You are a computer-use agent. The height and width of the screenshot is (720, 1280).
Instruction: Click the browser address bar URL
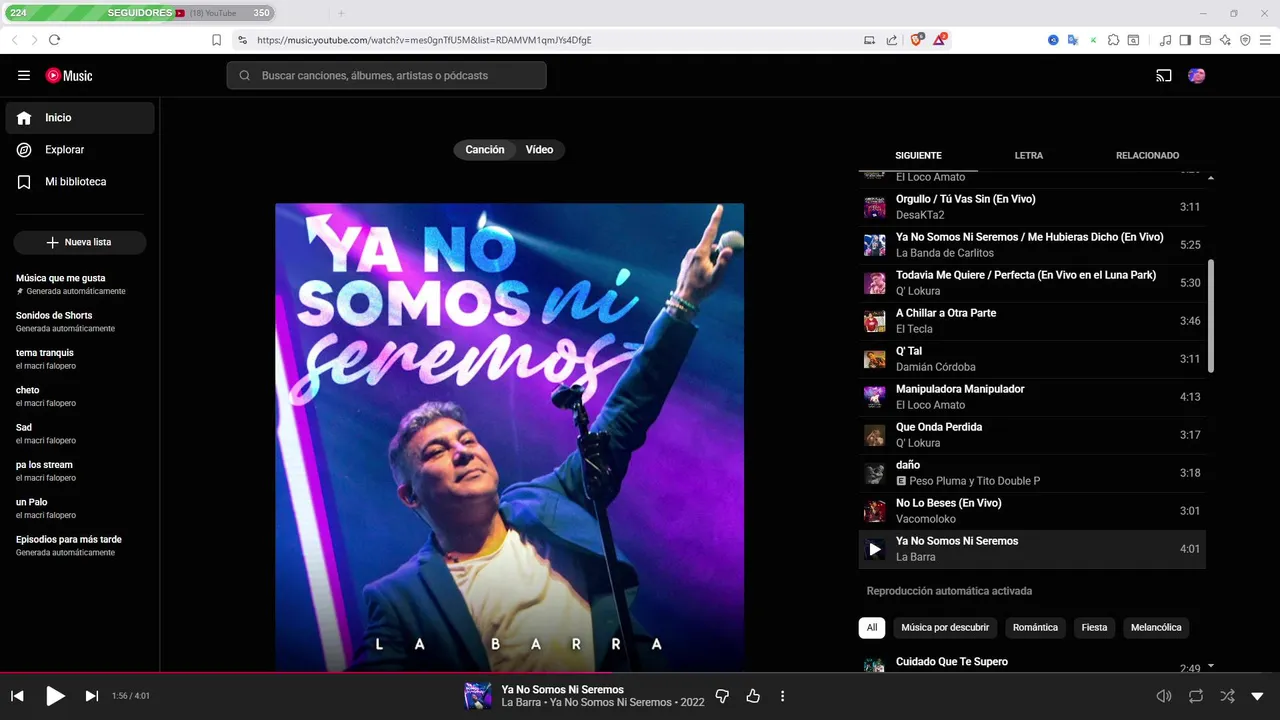point(424,40)
